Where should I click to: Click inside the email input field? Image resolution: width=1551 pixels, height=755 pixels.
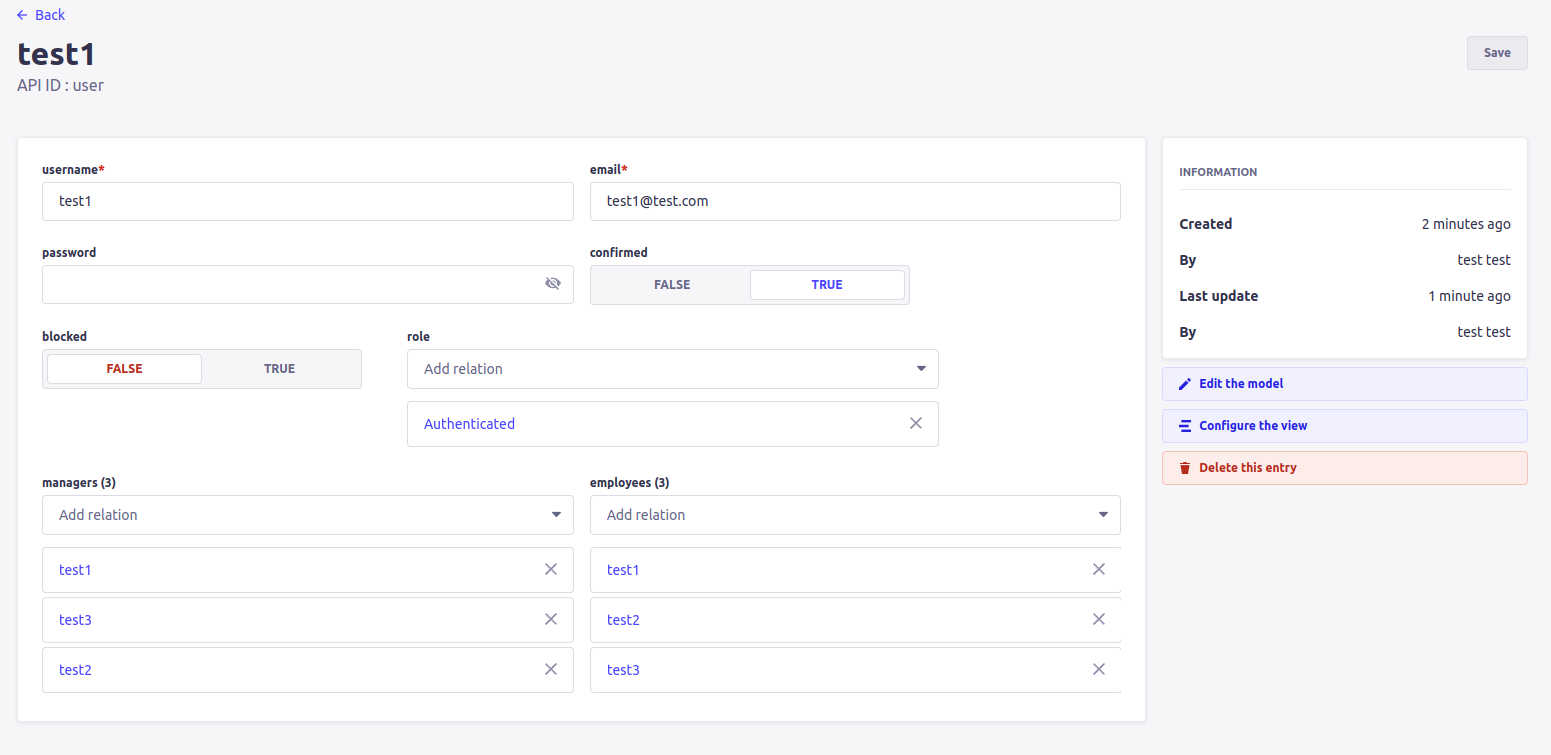pyautogui.click(x=855, y=201)
